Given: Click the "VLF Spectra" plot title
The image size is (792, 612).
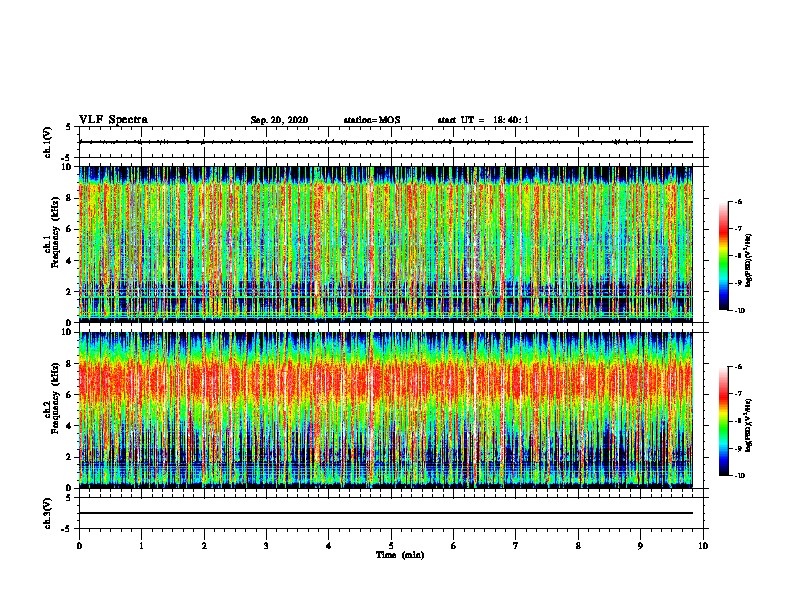Looking at the screenshot, I should click(113, 120).
